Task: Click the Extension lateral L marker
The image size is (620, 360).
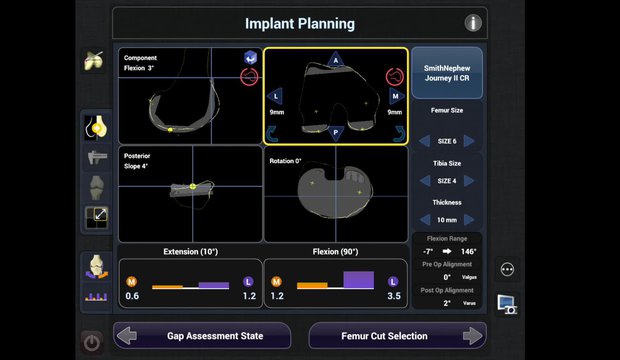Action: click(248, 282)
